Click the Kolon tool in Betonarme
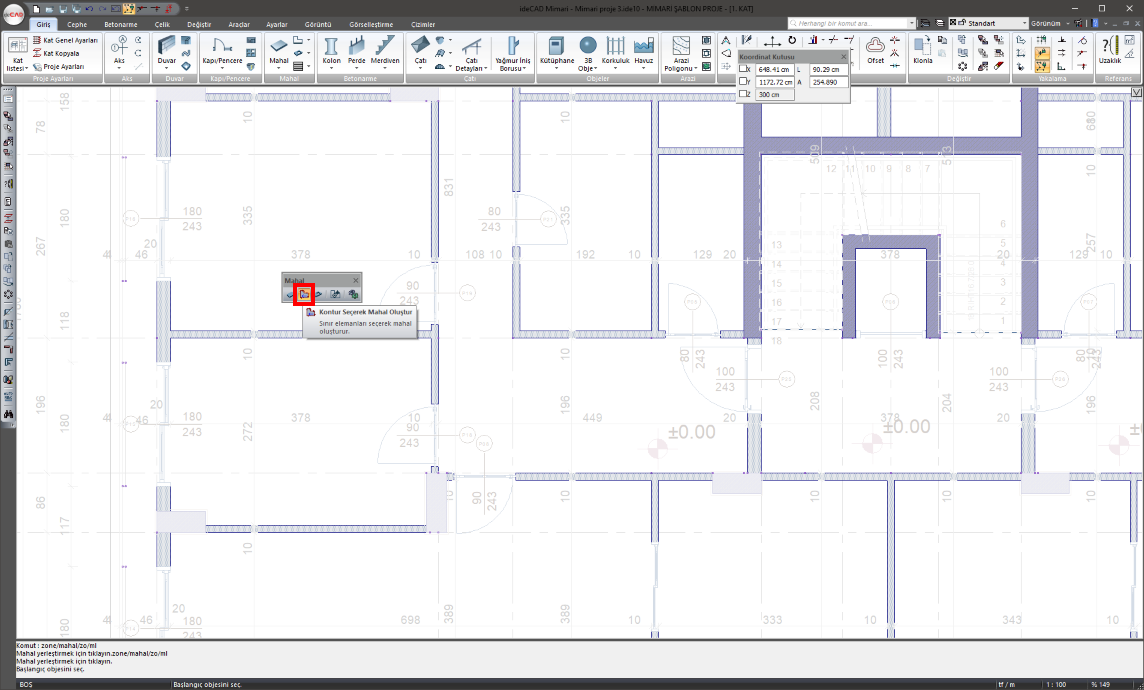The image size is (1144, 690). [331, 49]
